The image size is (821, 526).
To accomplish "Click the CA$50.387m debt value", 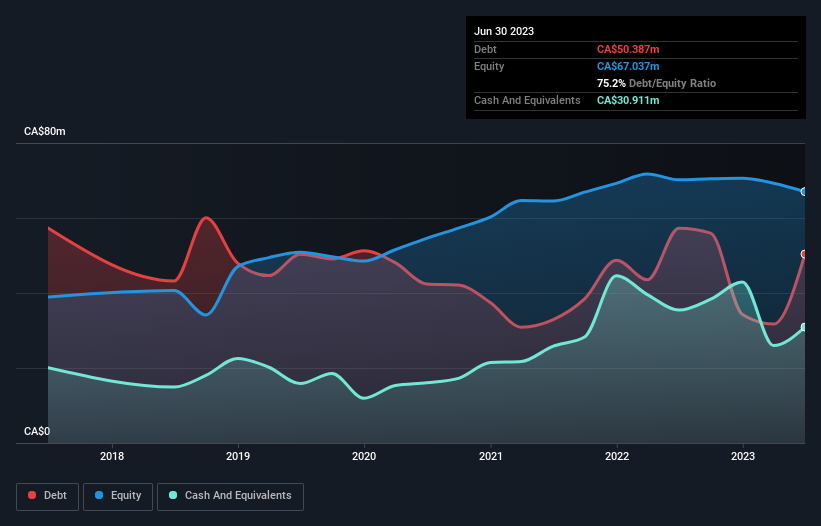I will tap(628, 49).
